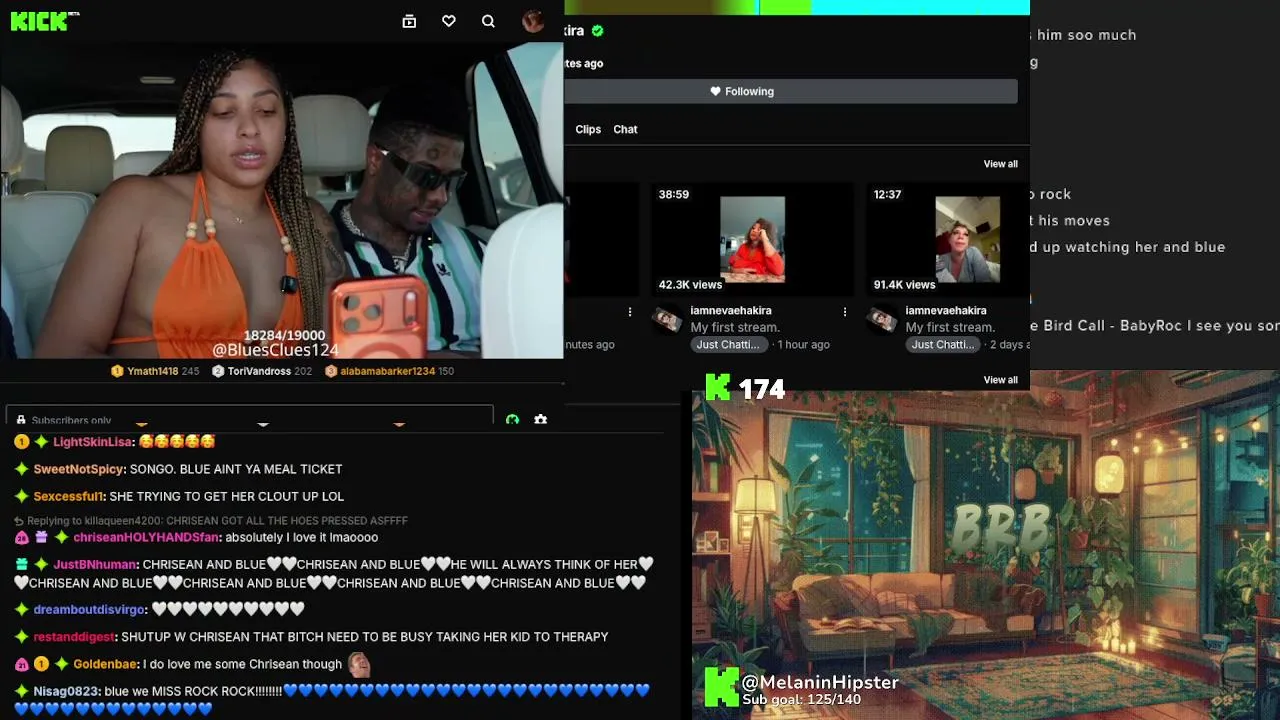Click the search magnifier icon
Viewport: 1280px width, 720px height.
pos(488,21)
